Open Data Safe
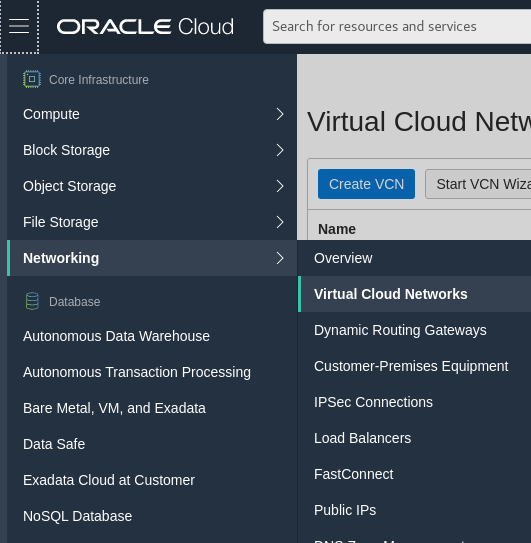The image size is (531, 543). [x=54, y=444]
